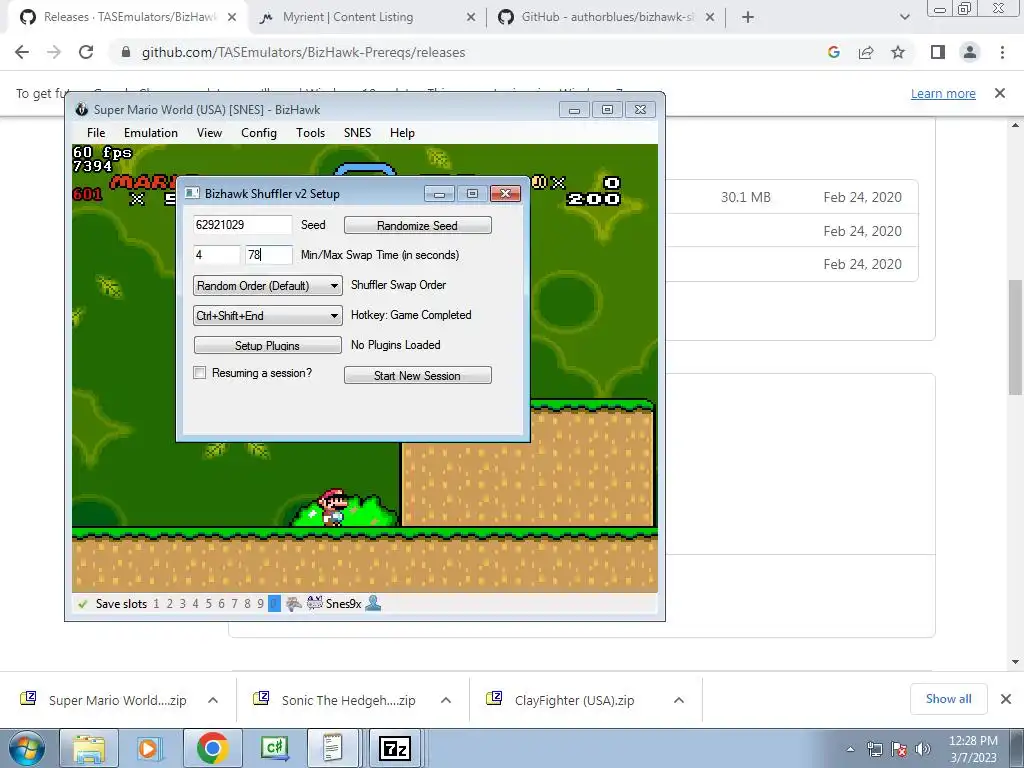
Task: Dismiss the Chrome update info bar
Action: [x=1000, y=93]
